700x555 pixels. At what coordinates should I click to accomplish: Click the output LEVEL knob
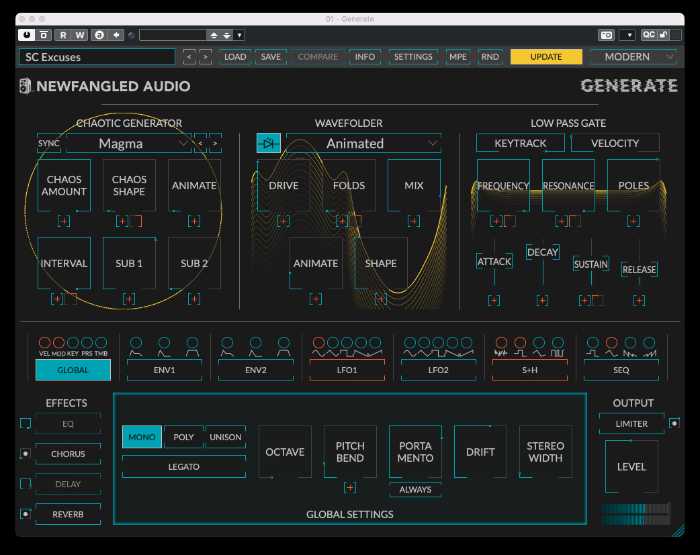tap(631, 467)
